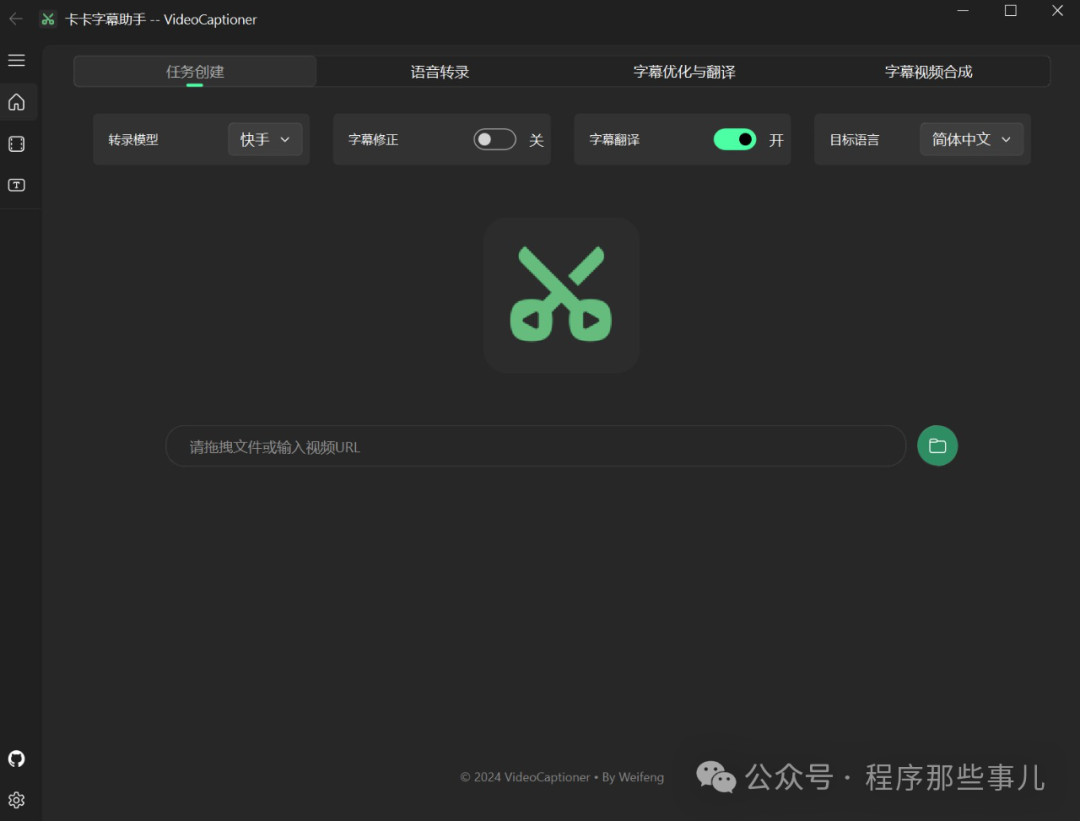Expand the hamburger navigation menu
This screenshot has height=821, width=1080.
click(16, 61)
